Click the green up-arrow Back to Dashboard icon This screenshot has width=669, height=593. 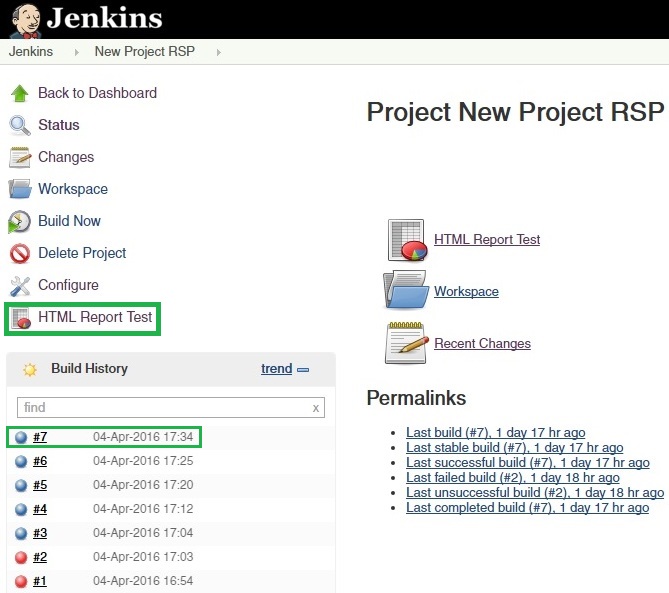[19, 93]
